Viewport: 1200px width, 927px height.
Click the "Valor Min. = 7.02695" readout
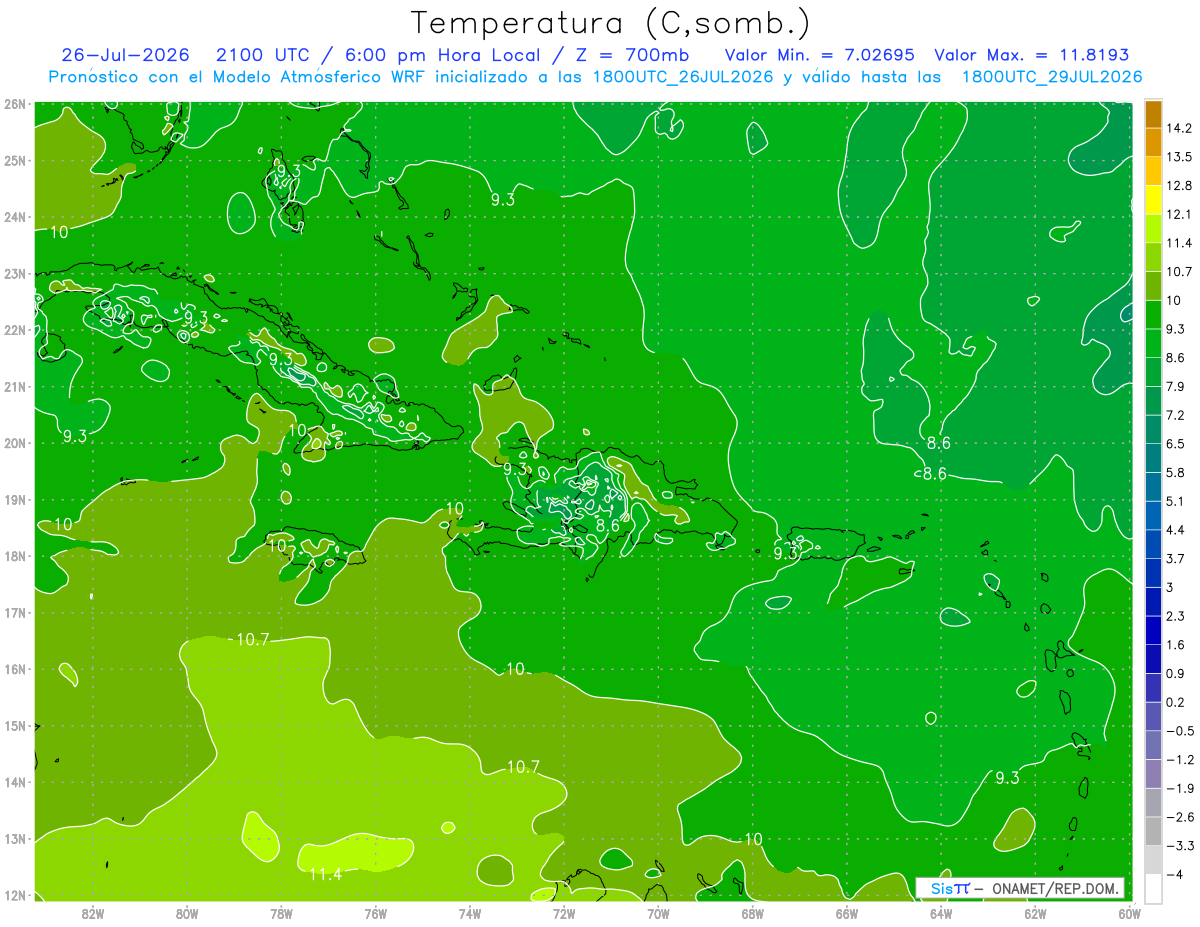click(x=819, y=55)
